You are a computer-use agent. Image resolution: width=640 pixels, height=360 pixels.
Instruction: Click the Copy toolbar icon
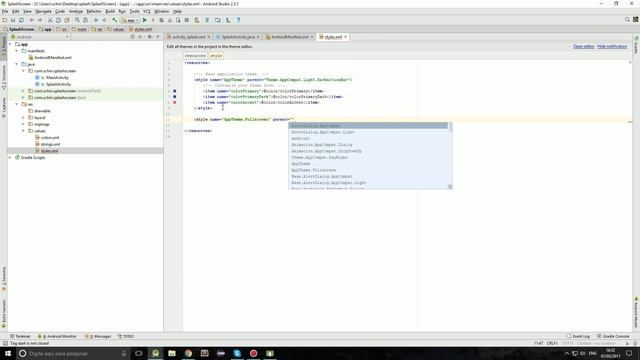(58, 20)
